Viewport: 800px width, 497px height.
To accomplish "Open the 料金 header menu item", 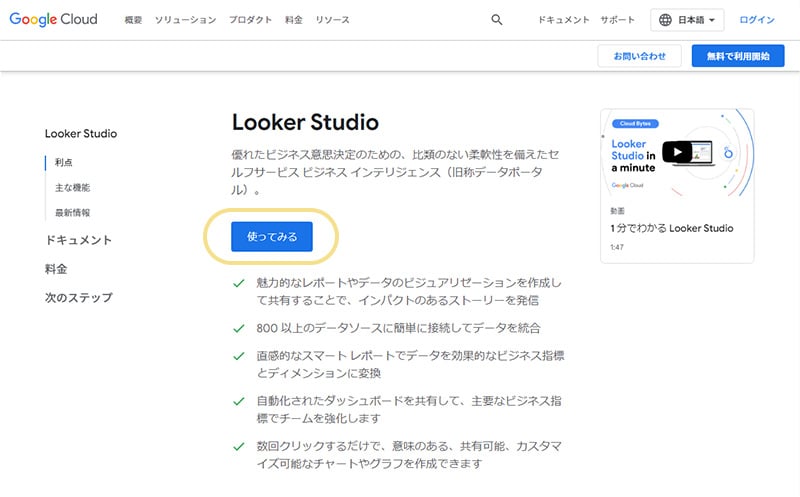I will 294,20.
